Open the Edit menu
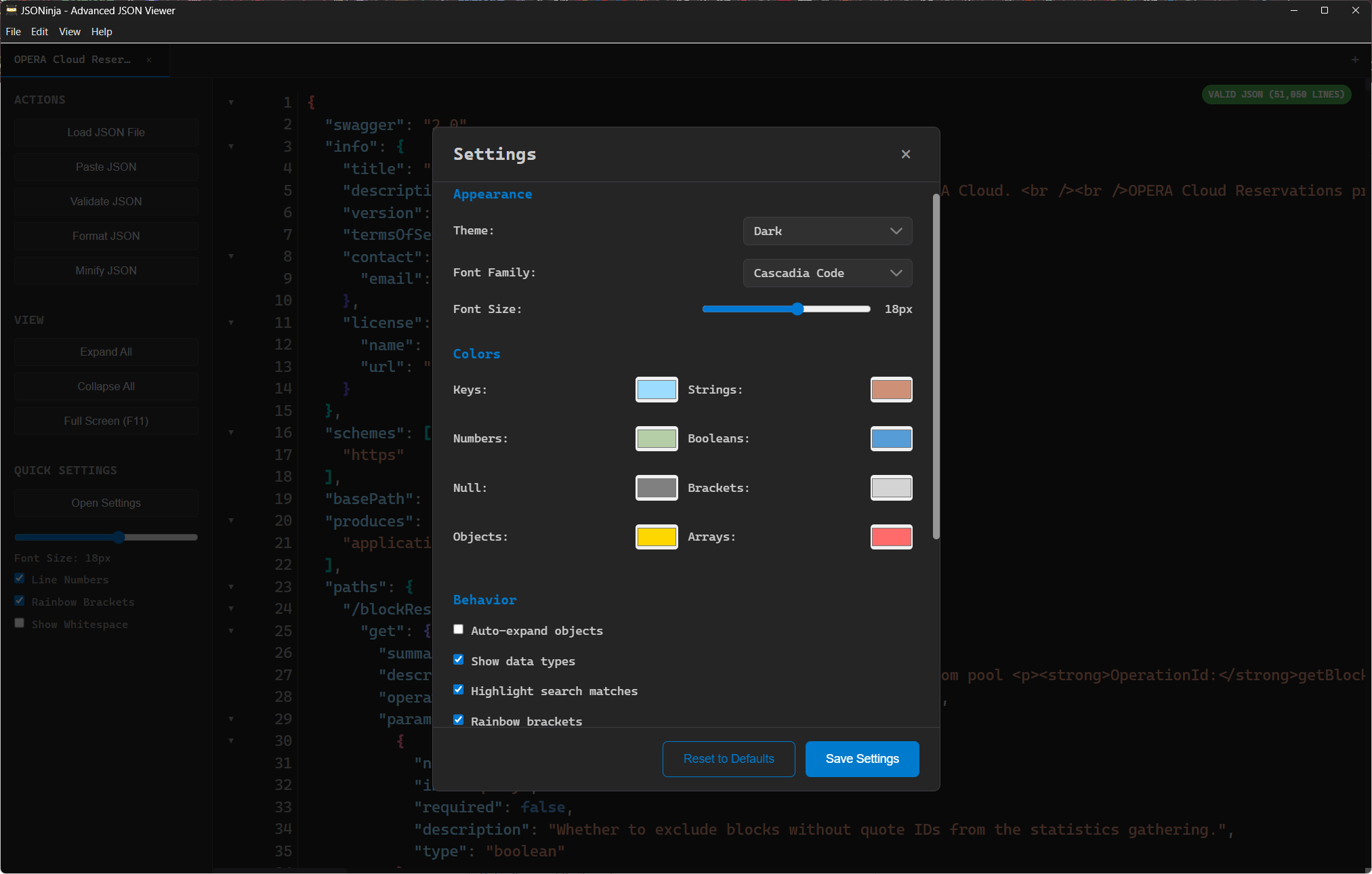This screenshot has width=1372, height=874. (x=39, y=32)
